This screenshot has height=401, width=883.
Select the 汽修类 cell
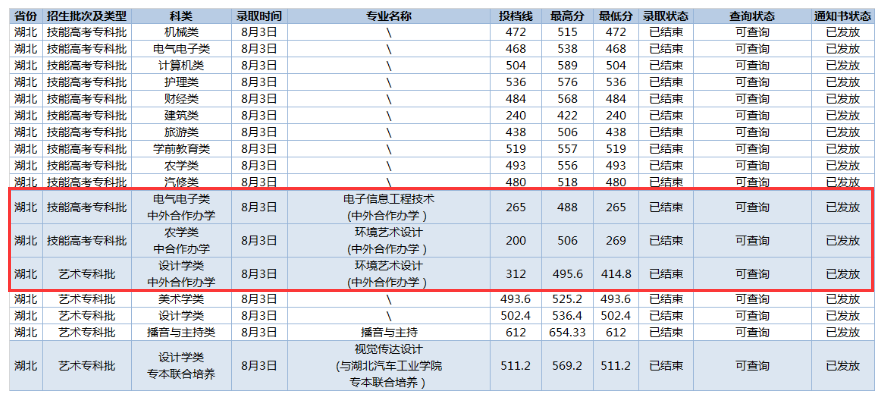pyautogui.click(x=181, y=182)
